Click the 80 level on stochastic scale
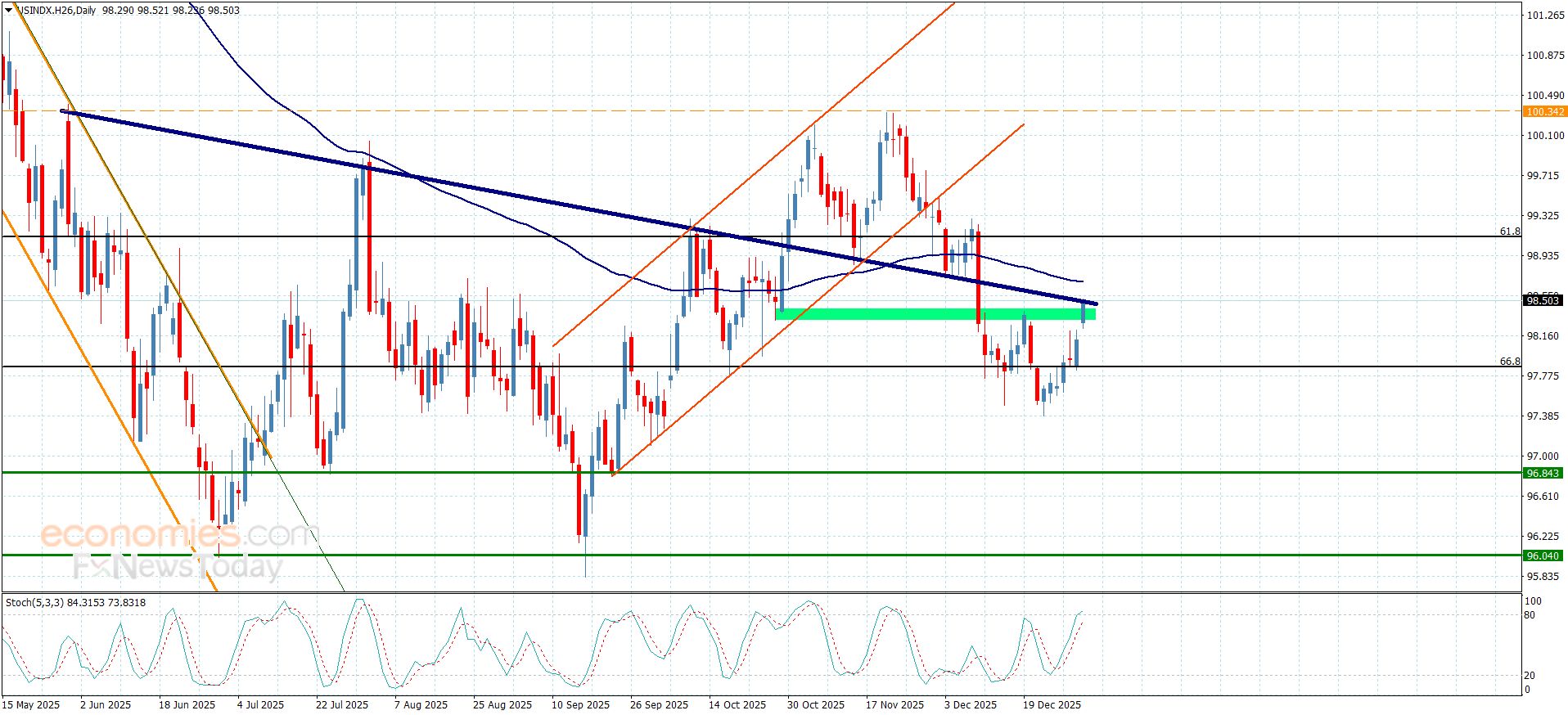The width and height of the screenshot is (1568, 715). coord(1530,615)
